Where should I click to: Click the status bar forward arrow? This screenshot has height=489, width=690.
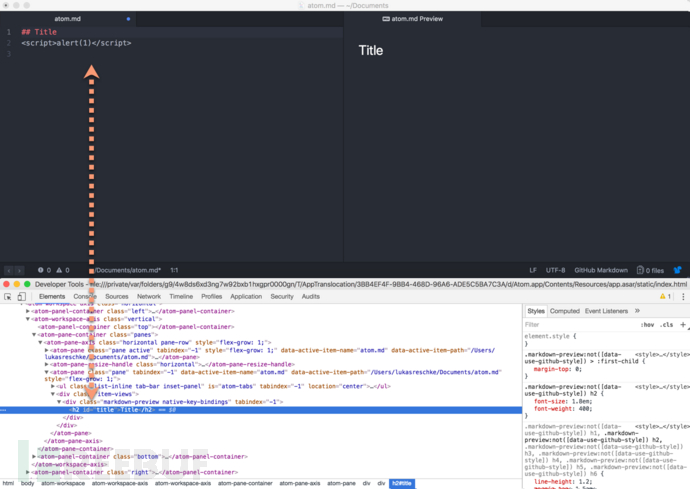pyautogui.click(x=19, y=271)
